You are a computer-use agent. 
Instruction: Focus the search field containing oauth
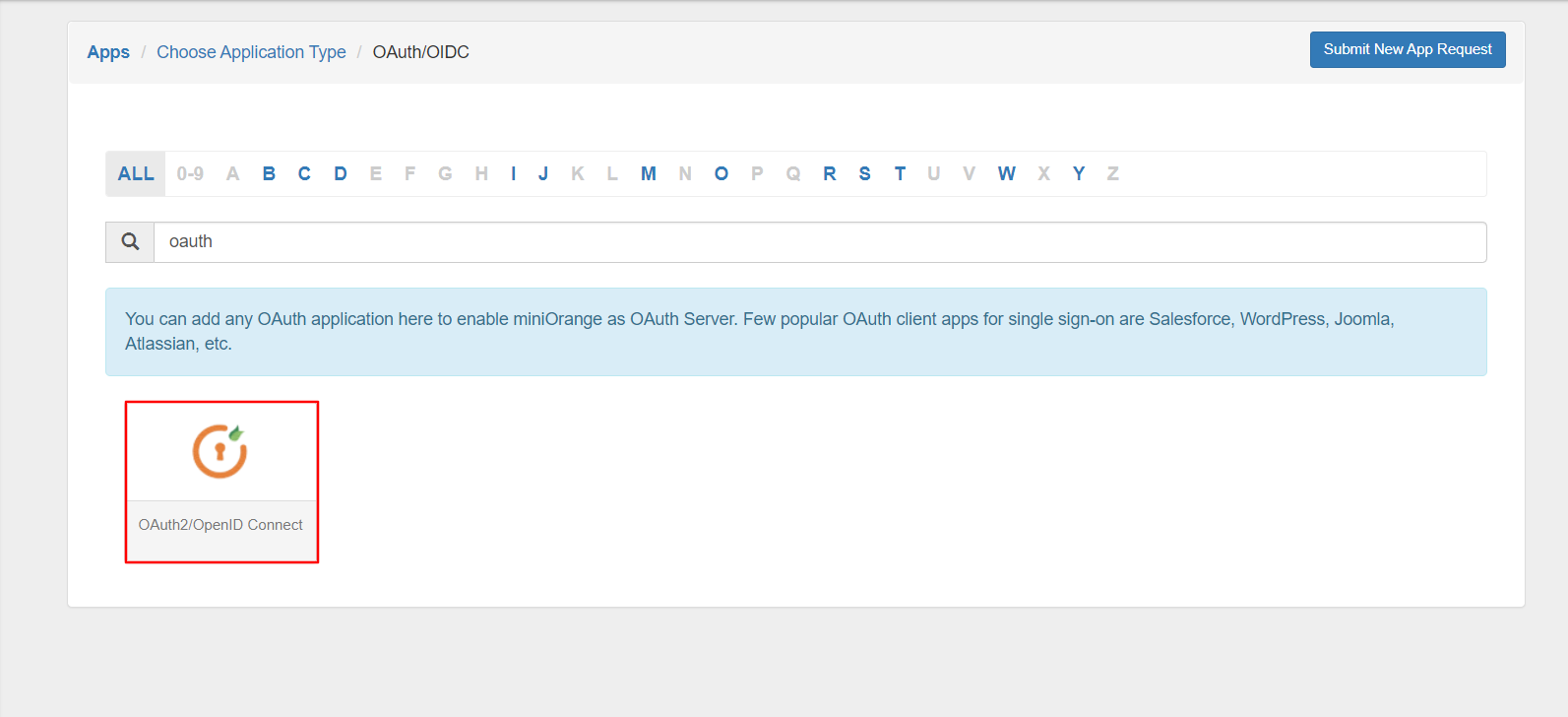coord(820,242)
